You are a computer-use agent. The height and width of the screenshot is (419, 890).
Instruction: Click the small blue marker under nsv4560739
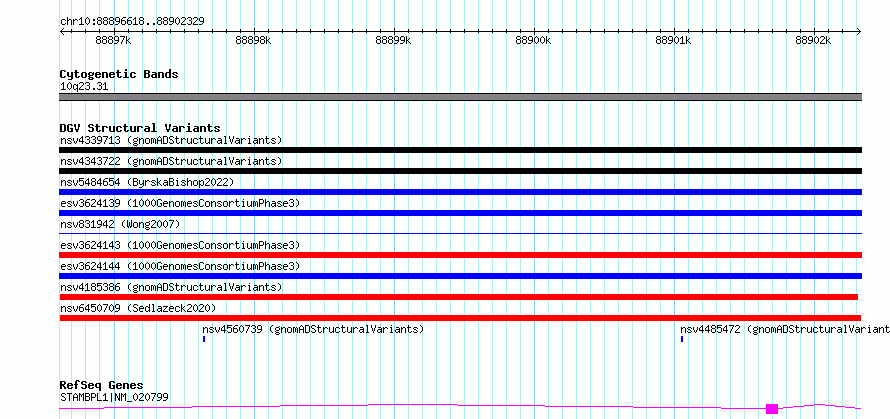click(204, 339)
